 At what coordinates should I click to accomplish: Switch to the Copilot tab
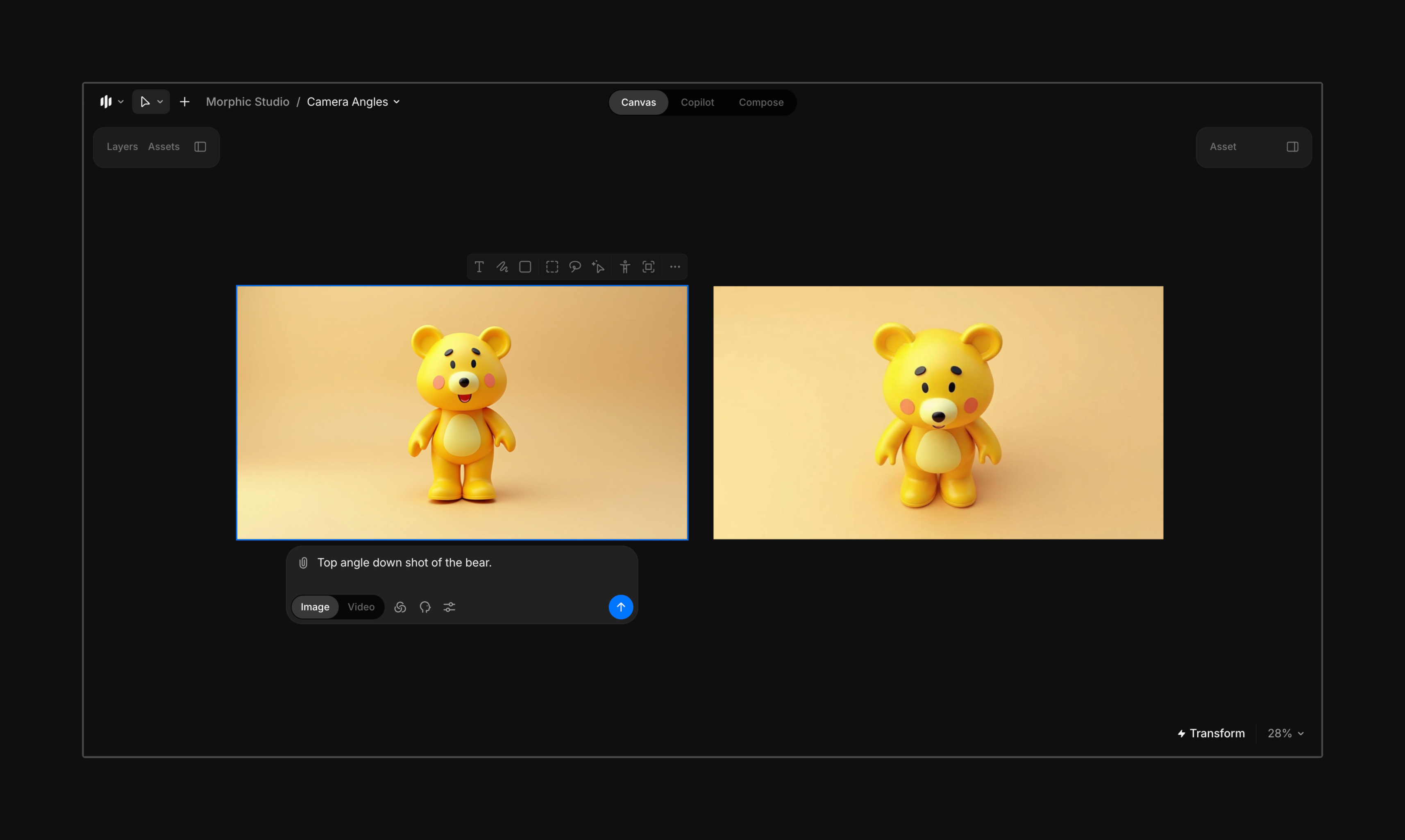point(697,102)
